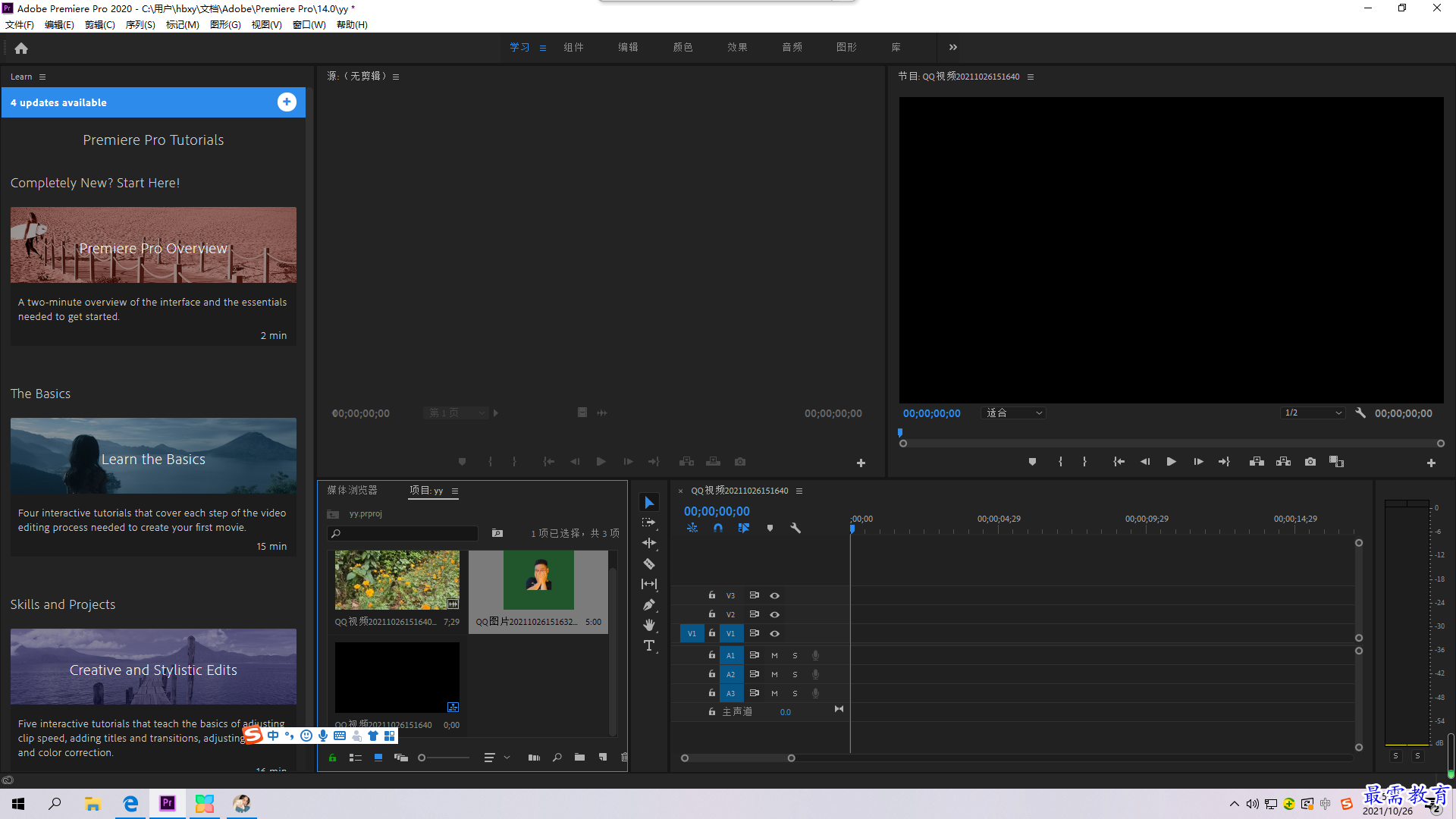Toggle V1 track output eye
The width and height of the screenshot is (1456, 819).
tap(774, 634)
